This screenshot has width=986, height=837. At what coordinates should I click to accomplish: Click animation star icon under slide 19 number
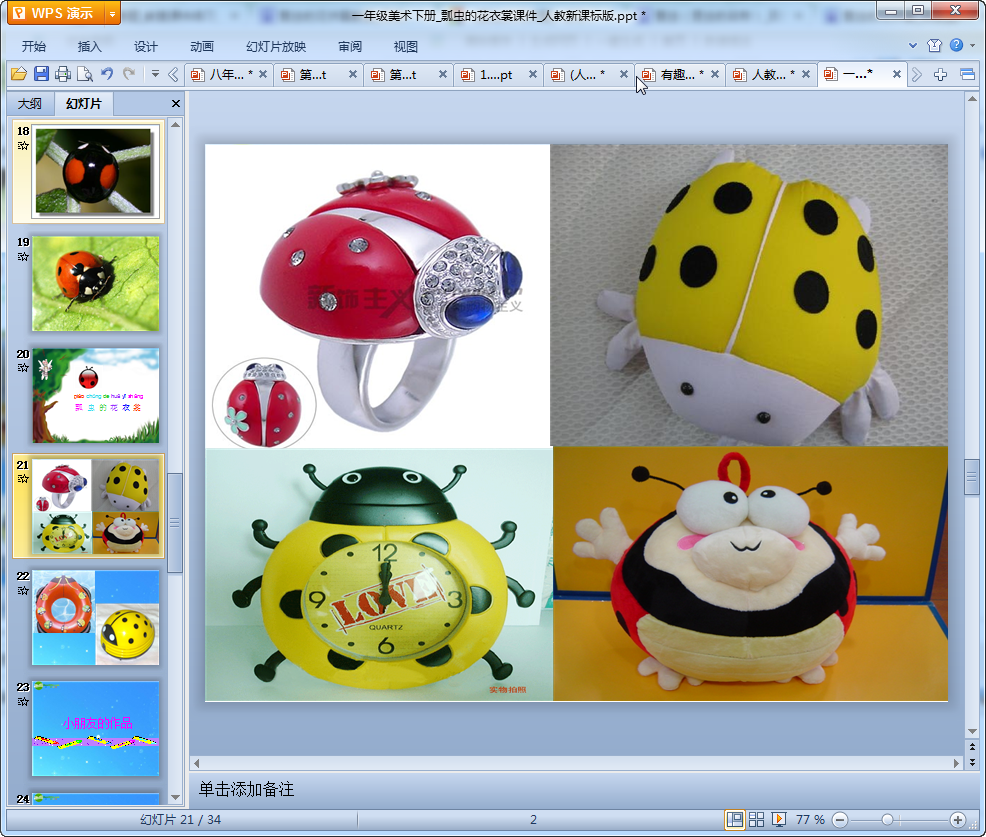pos(23,257)
